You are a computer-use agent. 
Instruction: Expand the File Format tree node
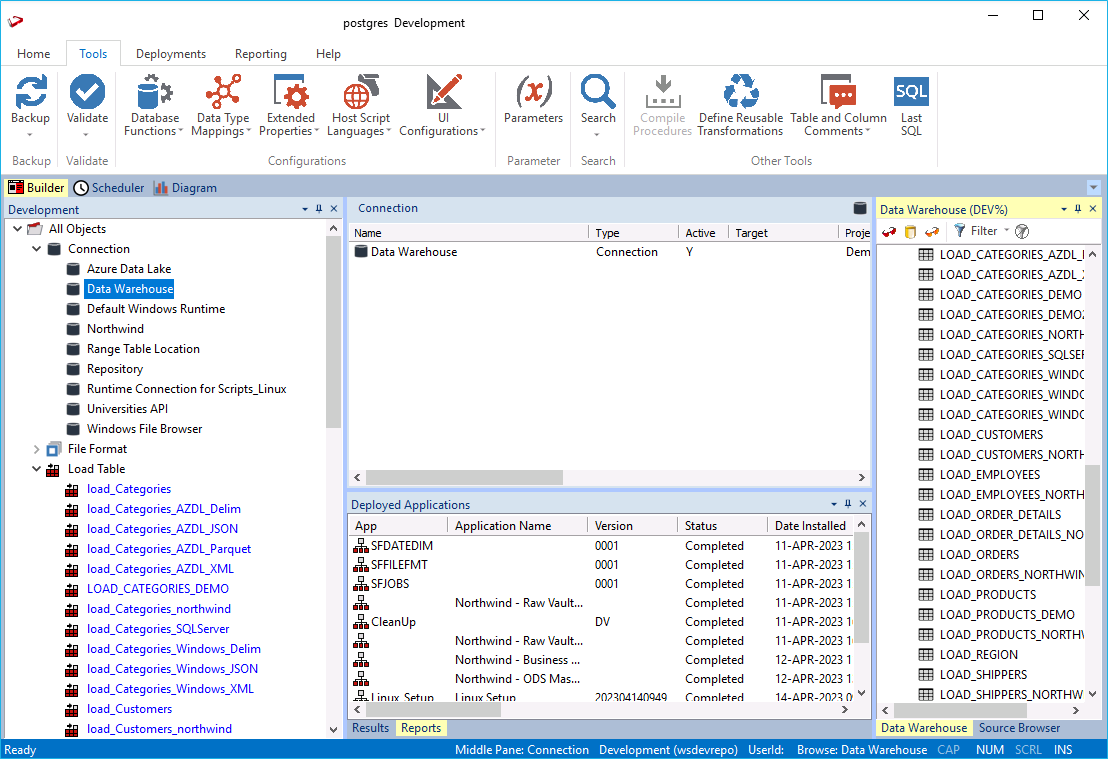click(x=37, y=449)
